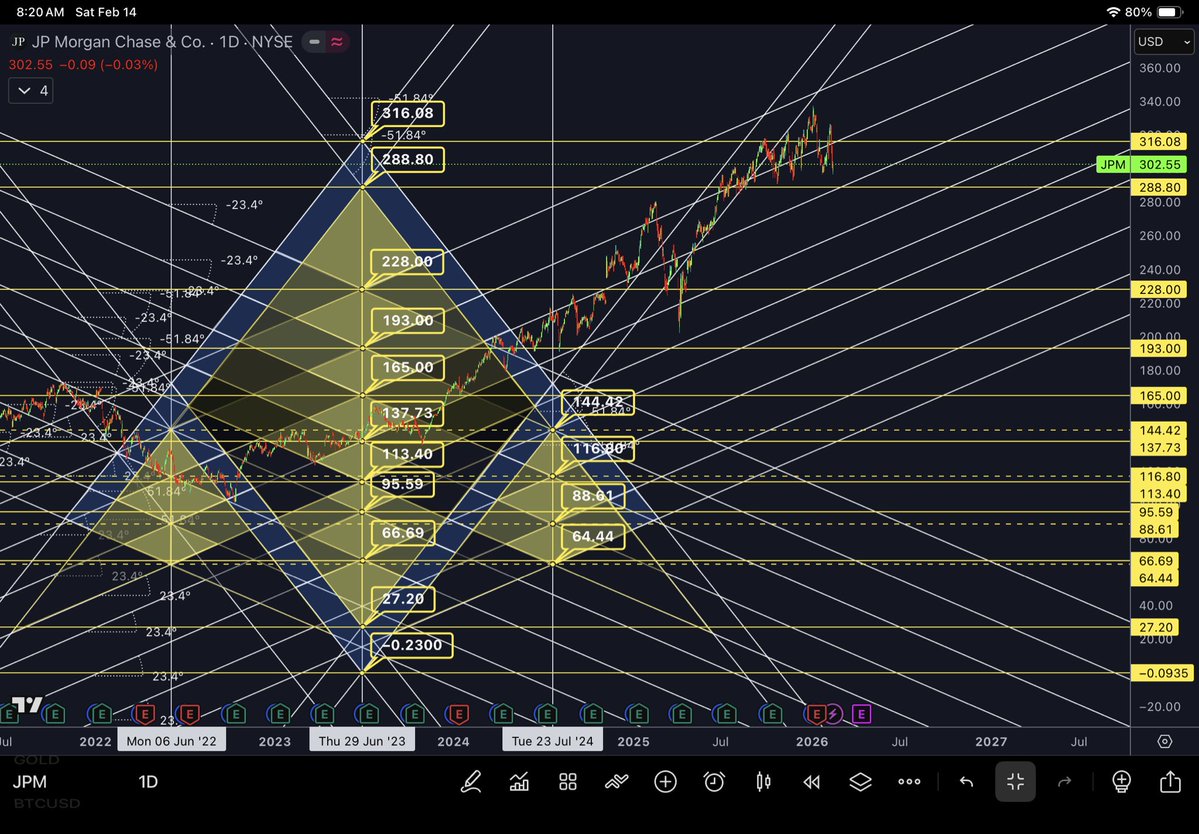Image resolution: width=1199 pixels, height=834 pixels.
Task: Tap the 2026 label on time axis
Action: [811, 742]
